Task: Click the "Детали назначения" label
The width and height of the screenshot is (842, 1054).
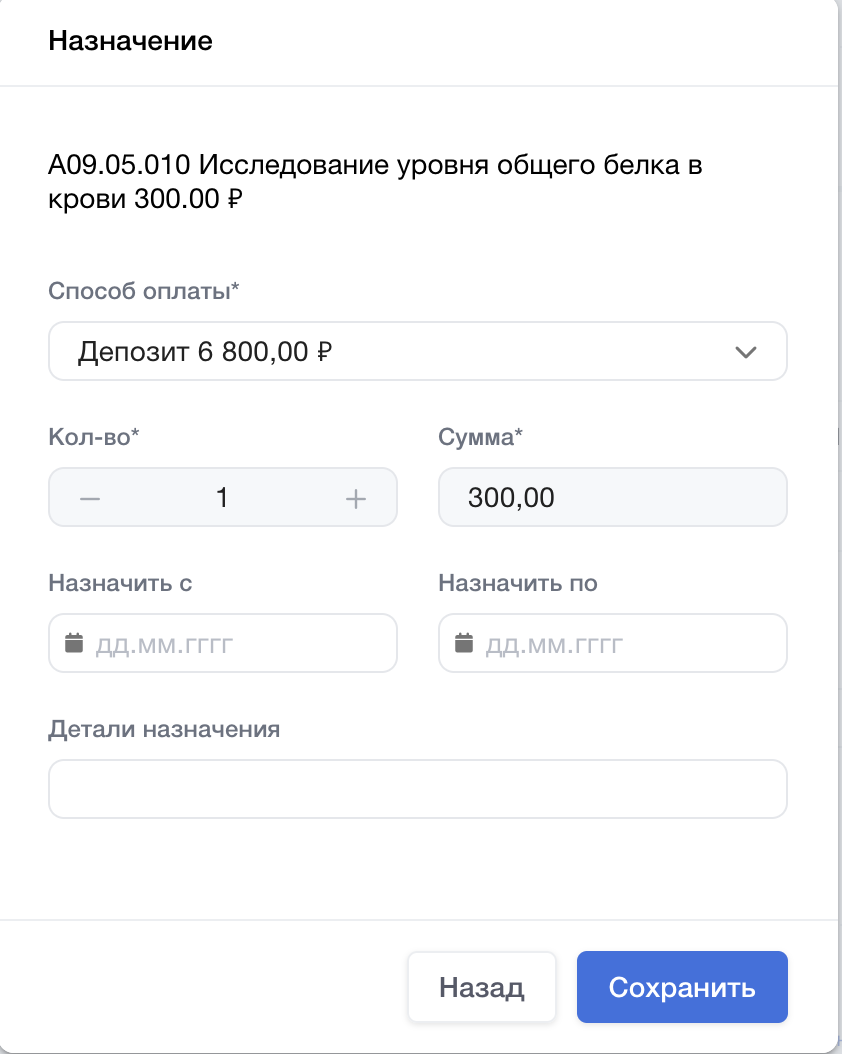Action: click(164, 729)
